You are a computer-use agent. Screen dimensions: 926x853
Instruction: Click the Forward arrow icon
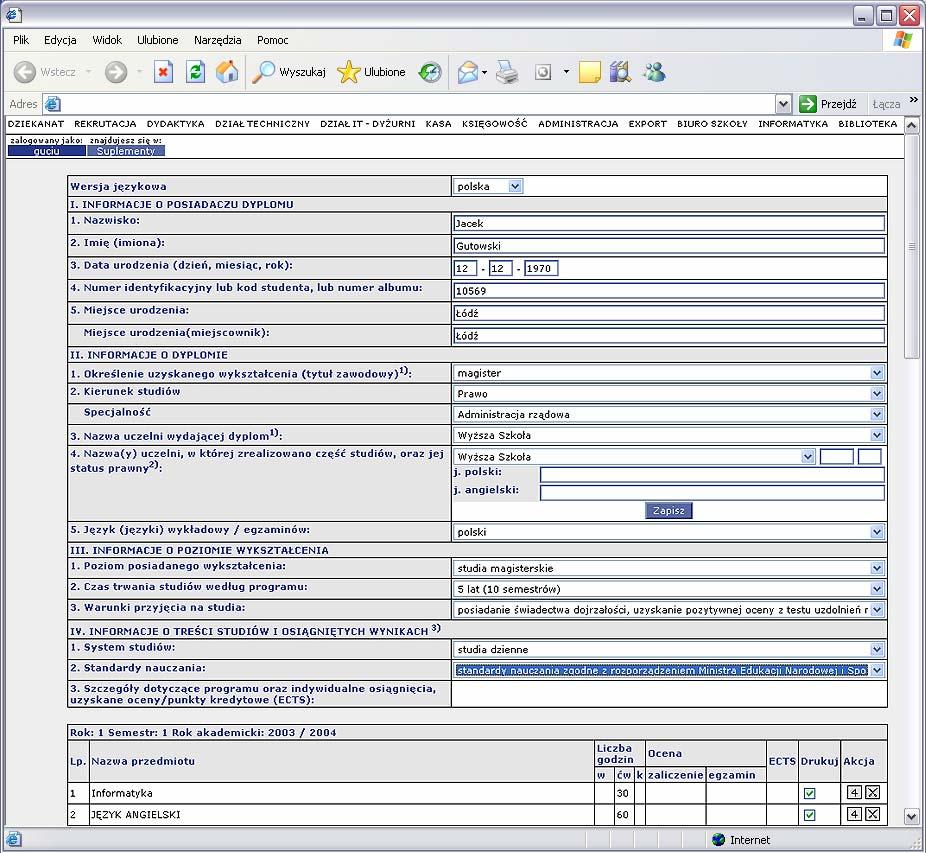[x=116, y=72]
